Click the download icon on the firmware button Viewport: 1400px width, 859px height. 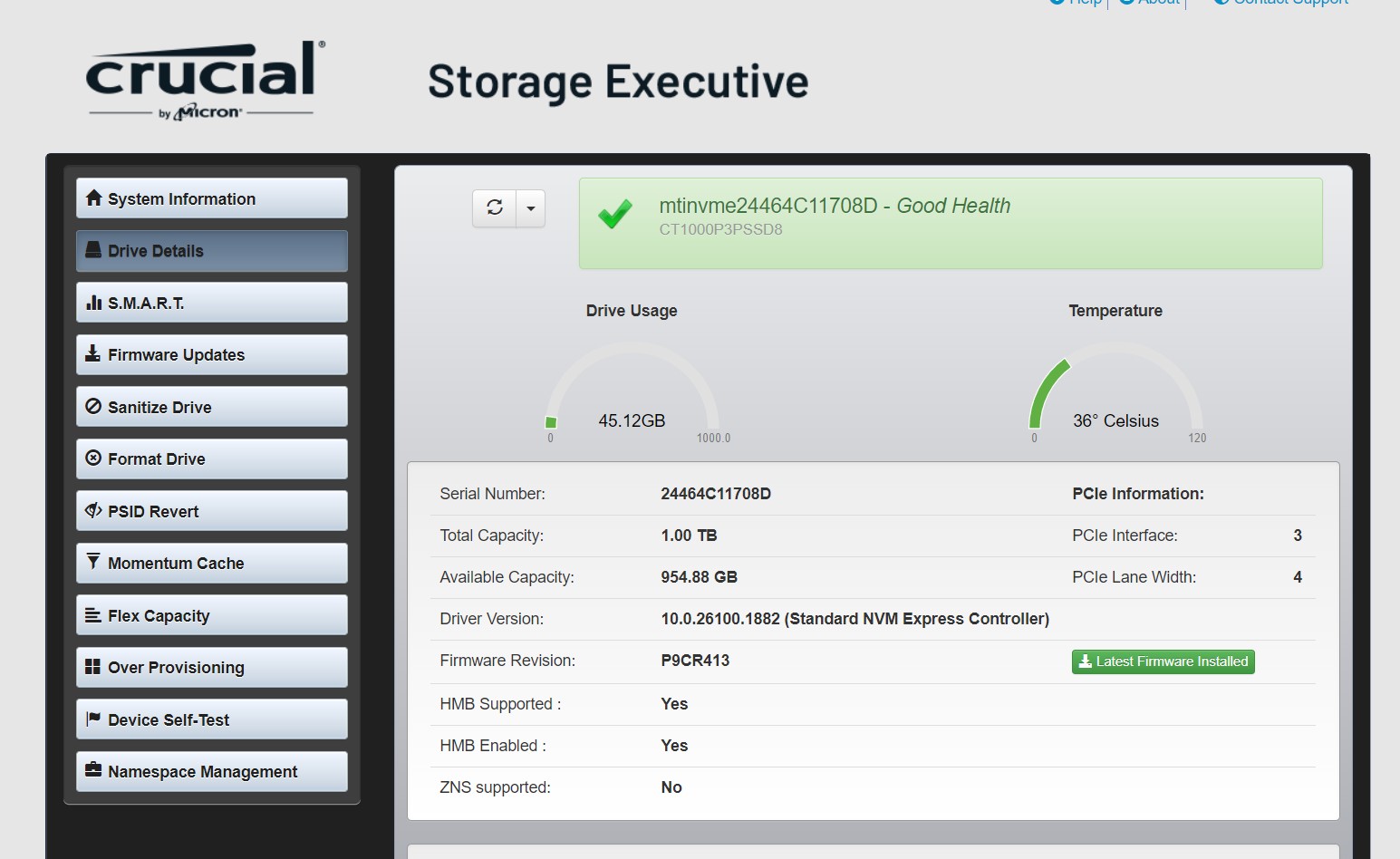click(x=1085, y=661)
